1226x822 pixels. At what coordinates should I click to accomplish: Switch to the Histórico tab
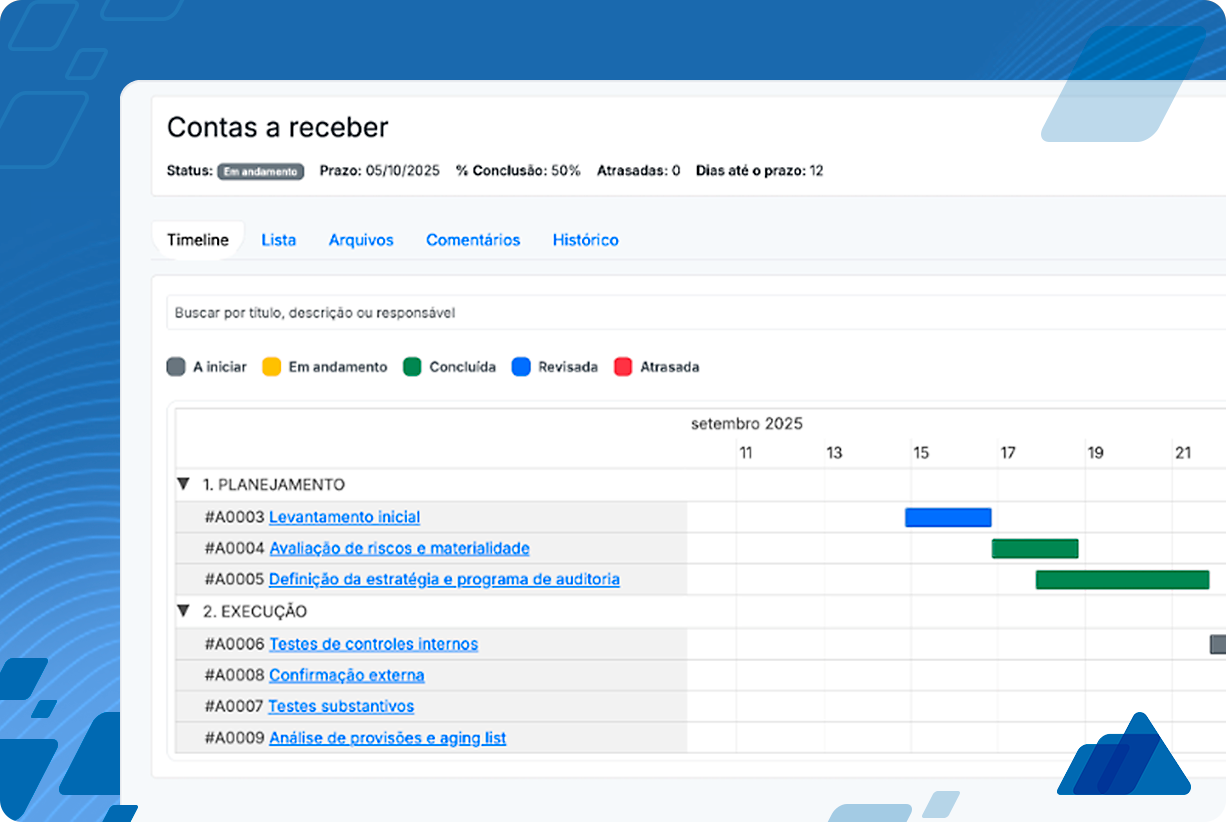click(585, 240)
